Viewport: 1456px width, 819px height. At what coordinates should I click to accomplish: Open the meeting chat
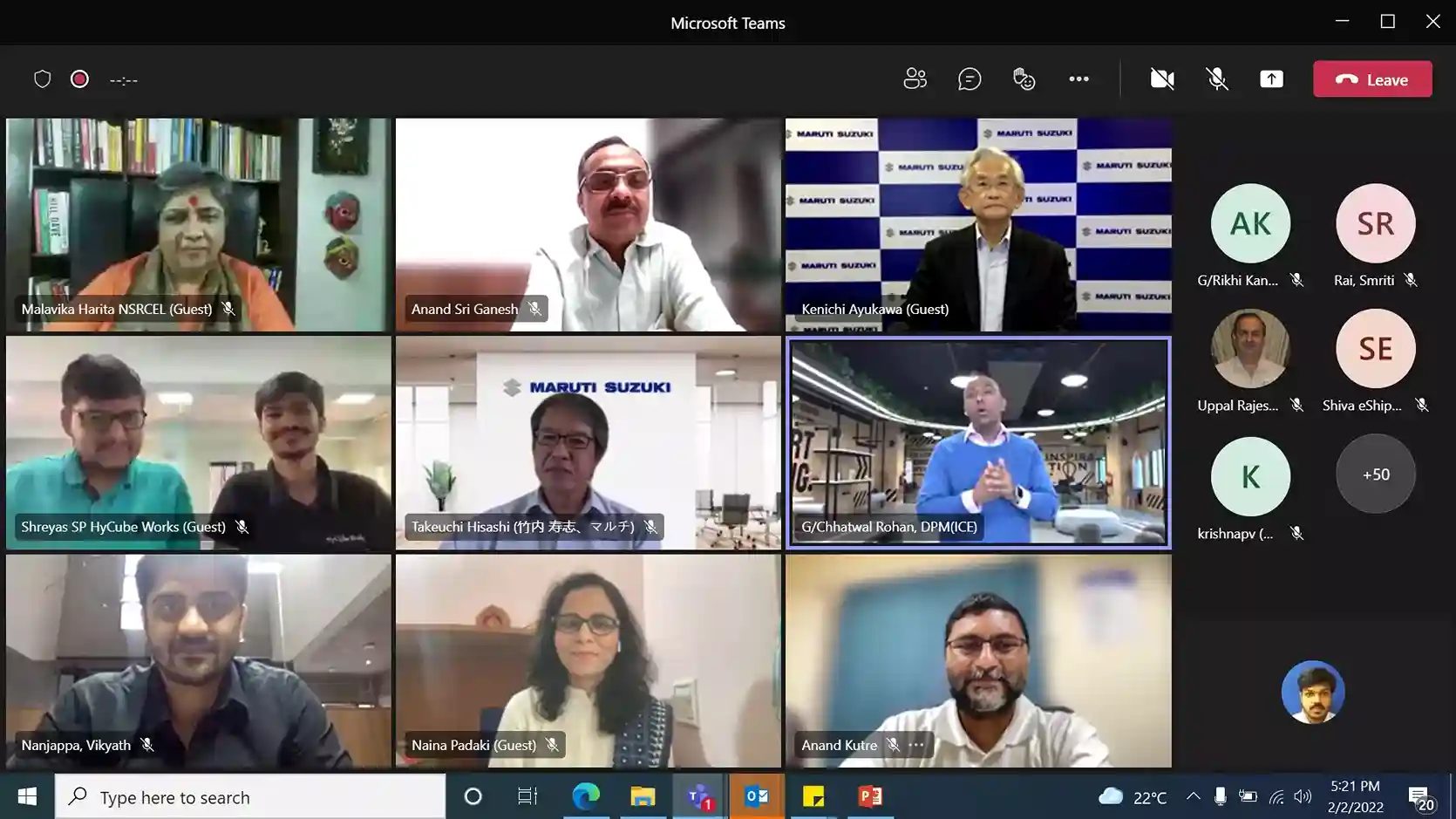(970, 79)
